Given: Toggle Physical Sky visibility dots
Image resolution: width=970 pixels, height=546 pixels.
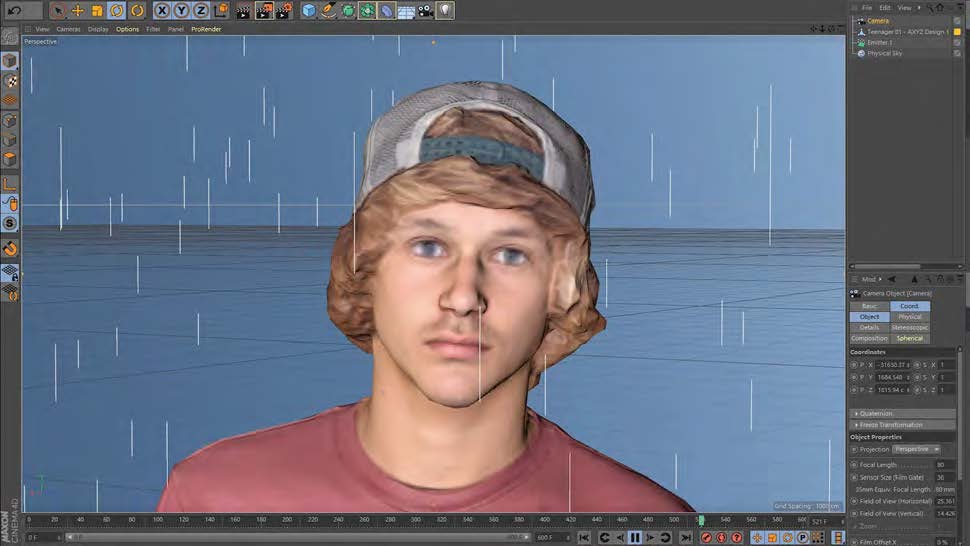Looking at the screenshot, I should 957,54.
